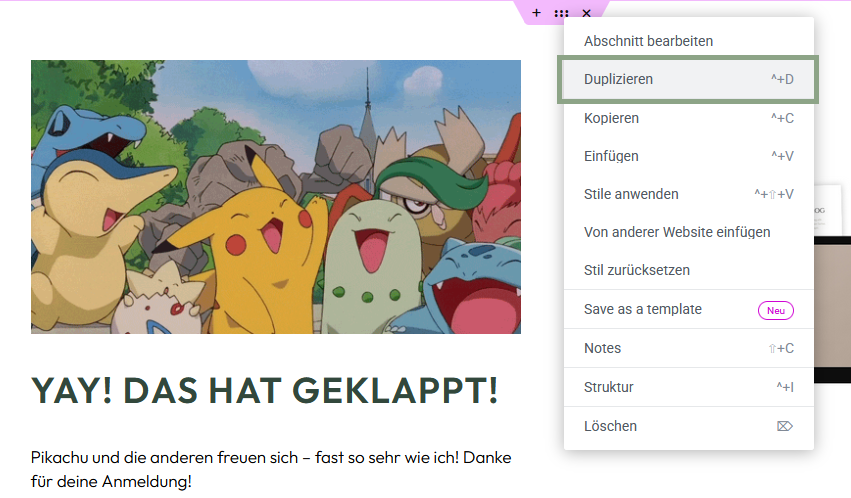Open Struktur navigator entry
This screenshot has height=498, width=851.
click(689, 387)
